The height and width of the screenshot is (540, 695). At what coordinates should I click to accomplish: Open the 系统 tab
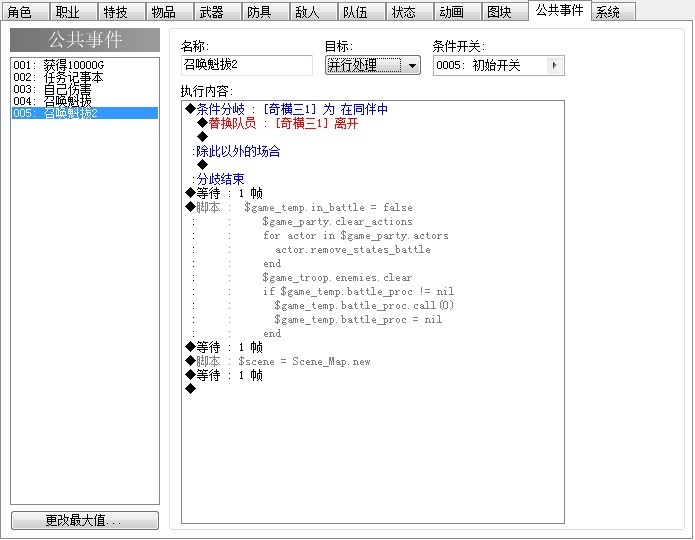click(613, 12)
